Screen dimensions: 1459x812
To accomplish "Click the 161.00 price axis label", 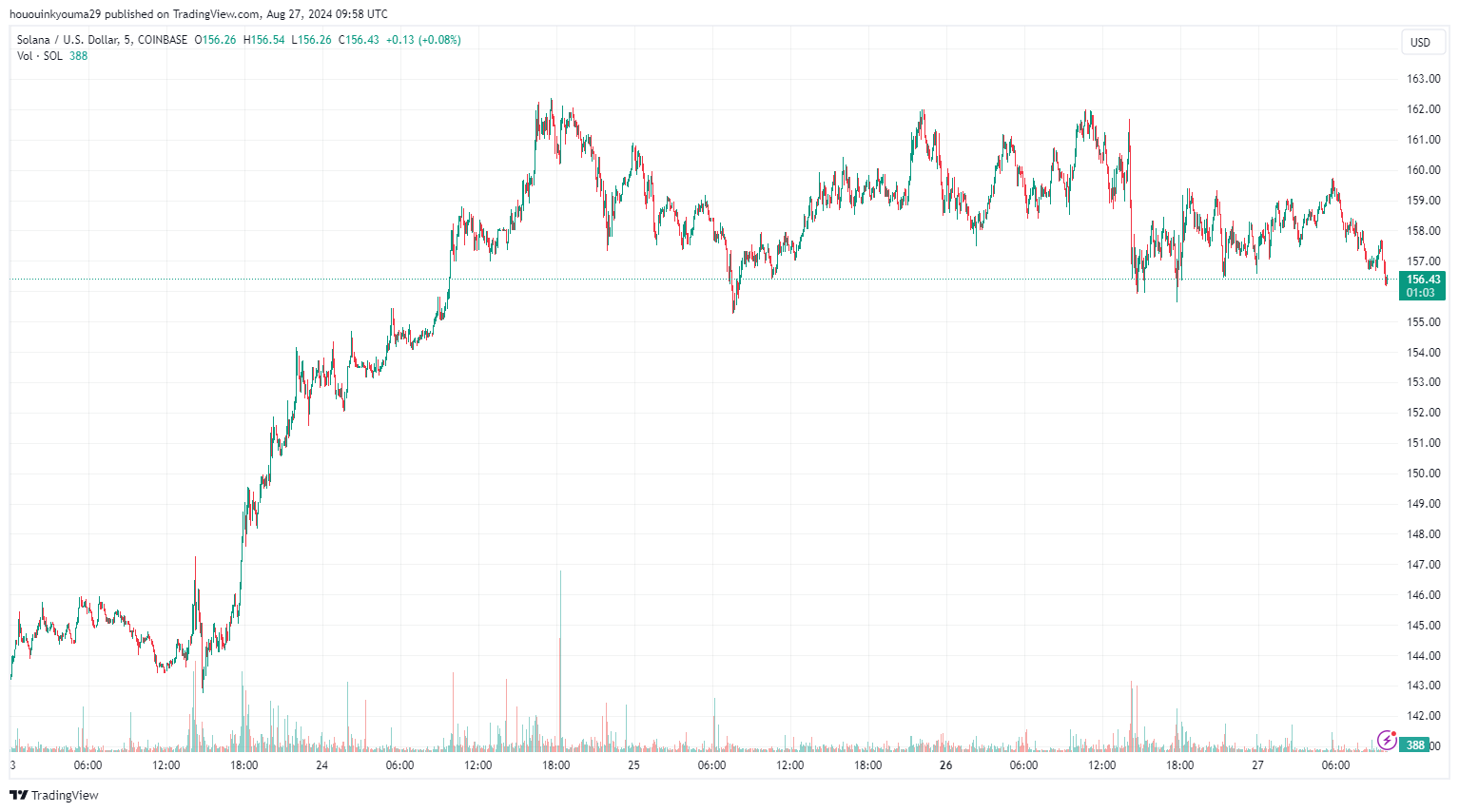I will pyautogui.click(x=1423, y=140).
